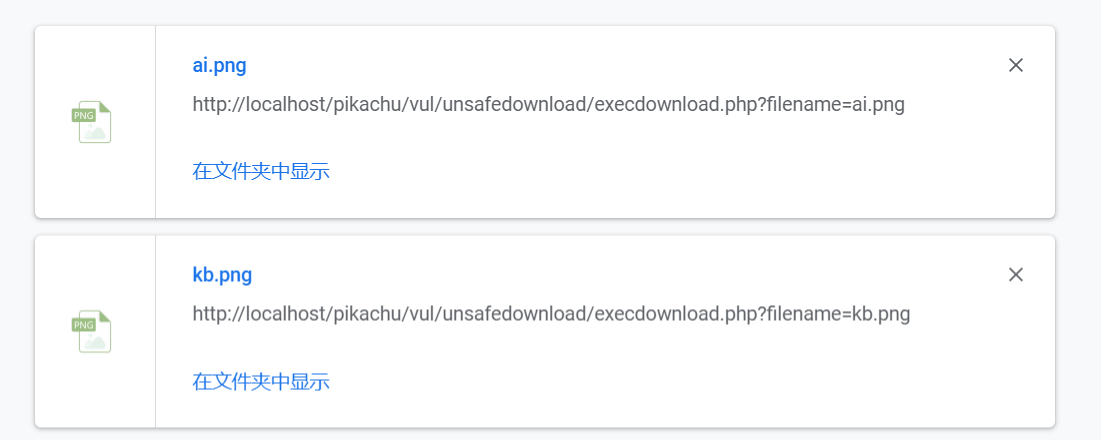Click the gray gap between the two download cards
This screenshot has height=440, width=1101.
pyautogui.click(x=545, y=227)
